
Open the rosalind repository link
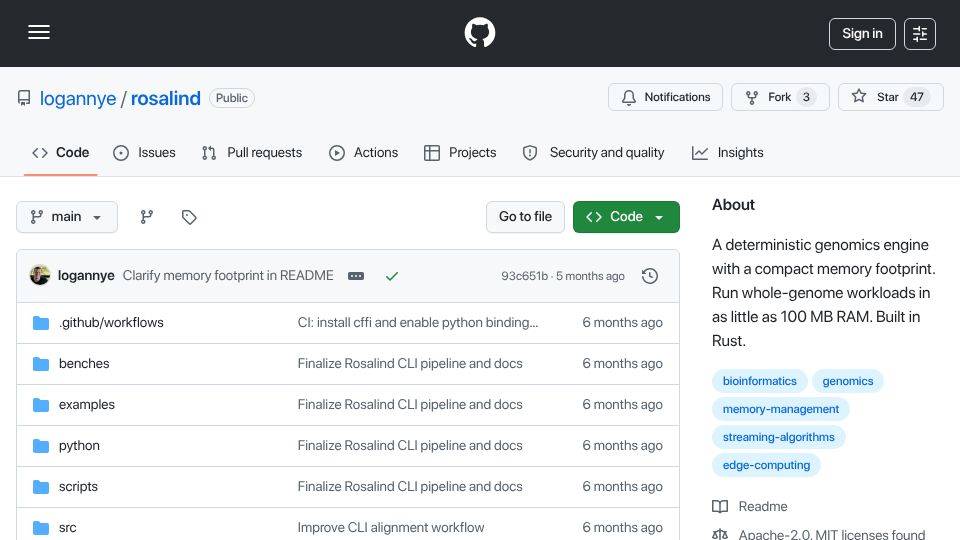click(165, 98)
